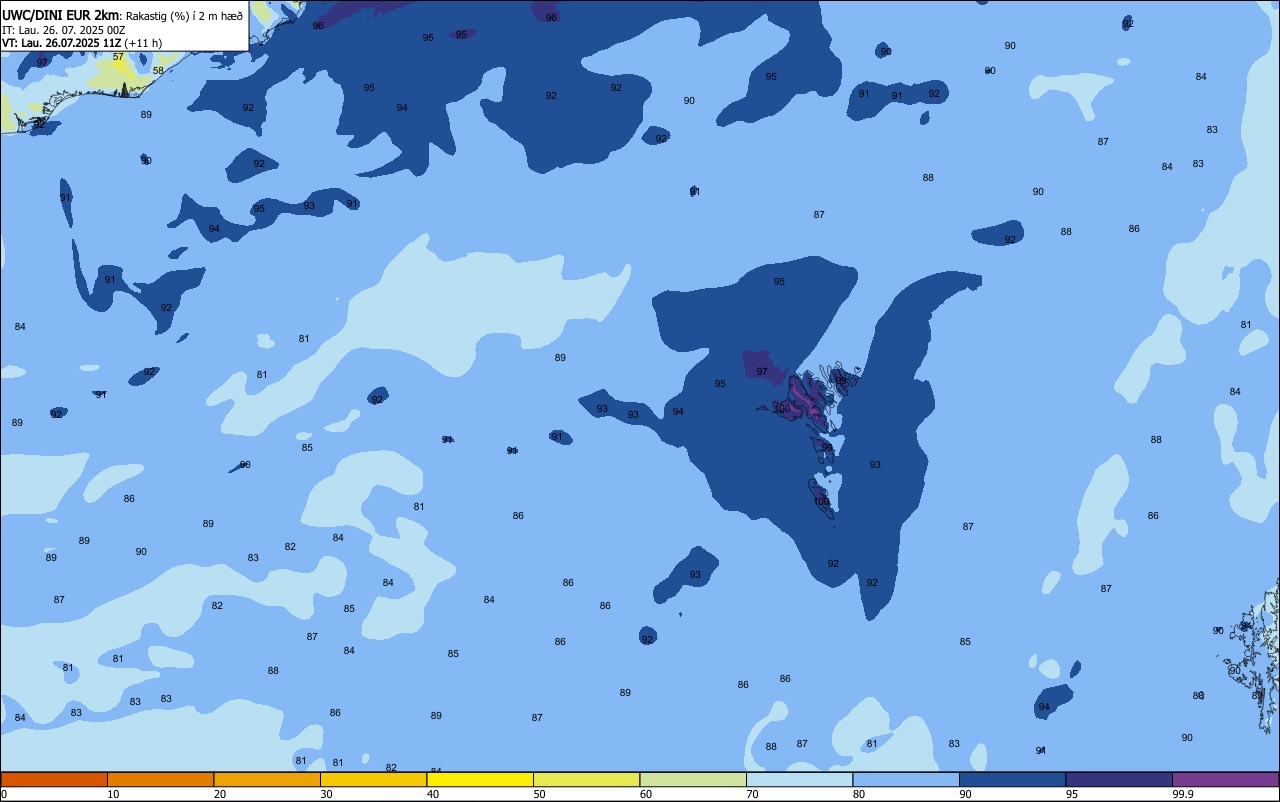Click the '50' legend scale label
This screenshot has width=1280, height=802.
[x=539, y=794]
